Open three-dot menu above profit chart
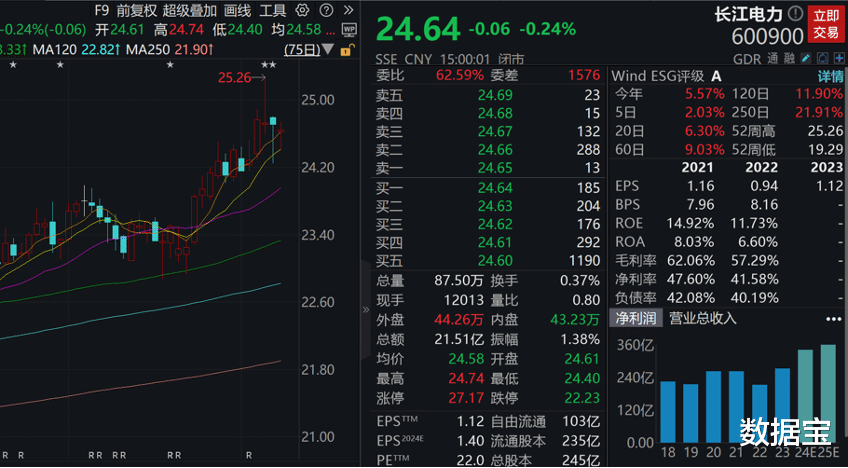Image resolution: width=848 pixels, height=468 pixels. coord(833,319)
